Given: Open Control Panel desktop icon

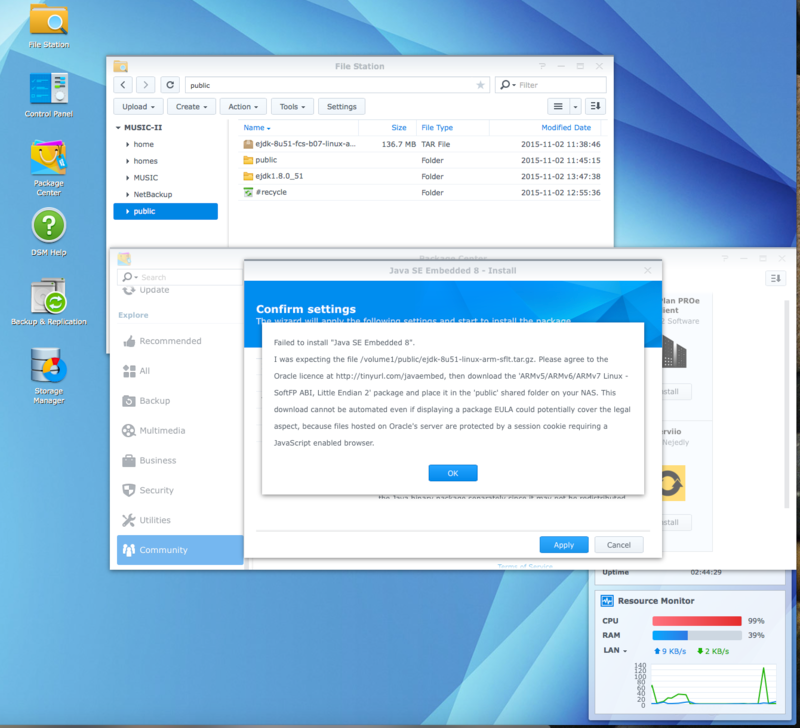Looking at the screenshot, I should (48, 95).
